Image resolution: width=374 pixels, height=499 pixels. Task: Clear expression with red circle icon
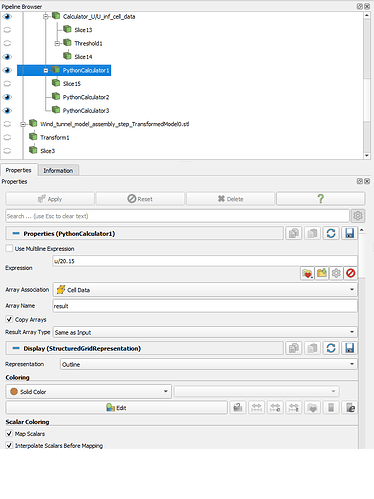[x=351, y=273]
